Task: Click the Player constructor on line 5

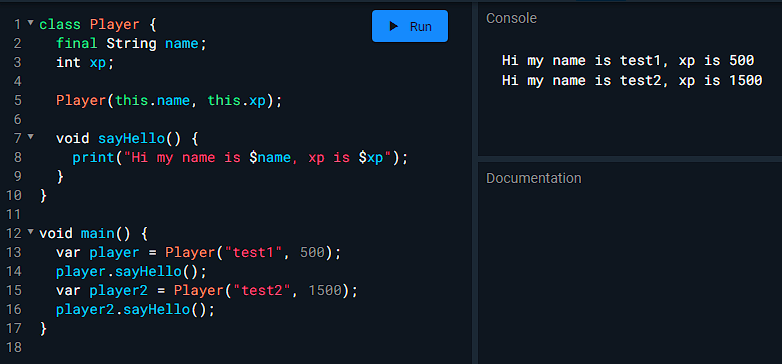Action: click(x=169, y=100)
